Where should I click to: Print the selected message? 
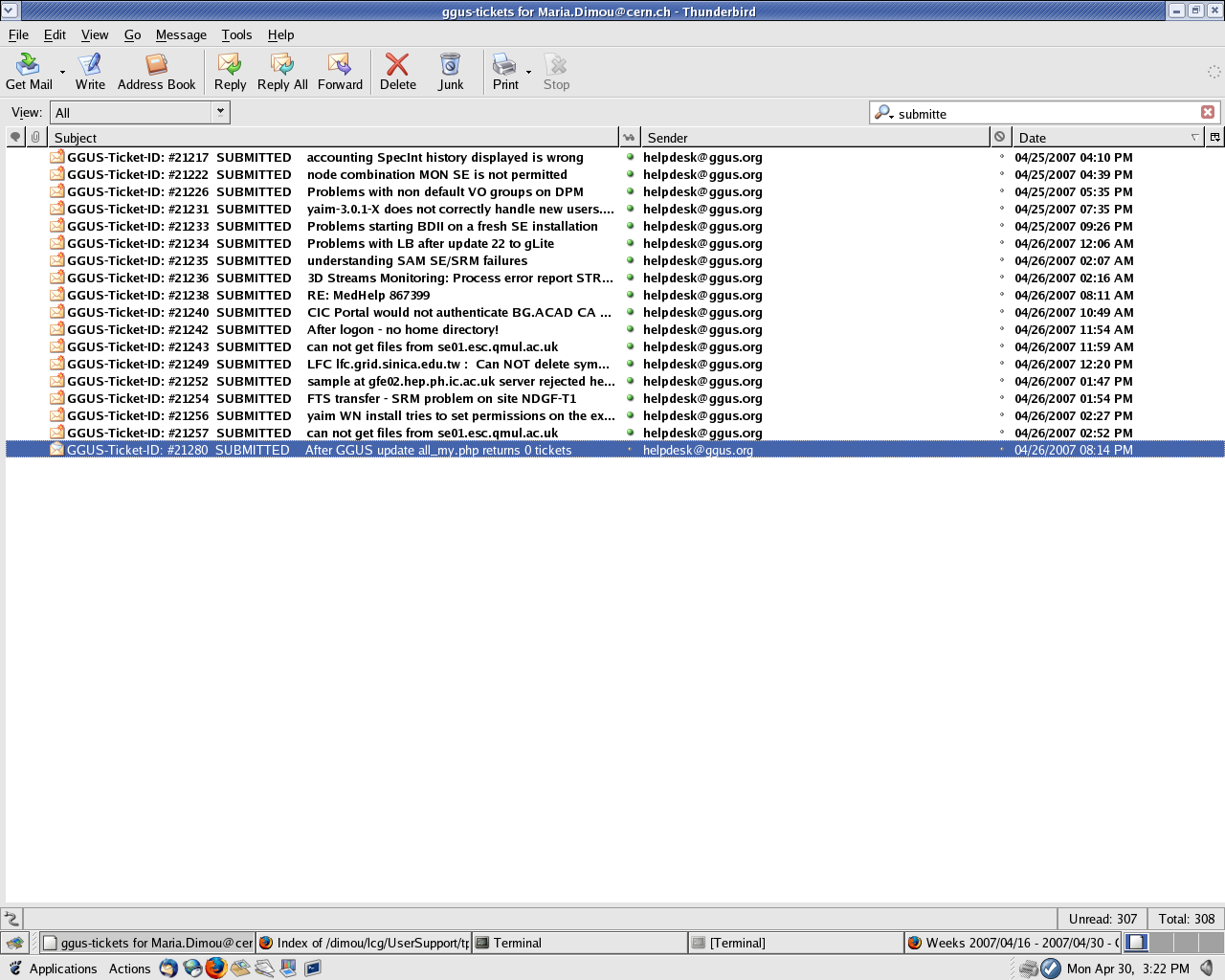(504, 72)
